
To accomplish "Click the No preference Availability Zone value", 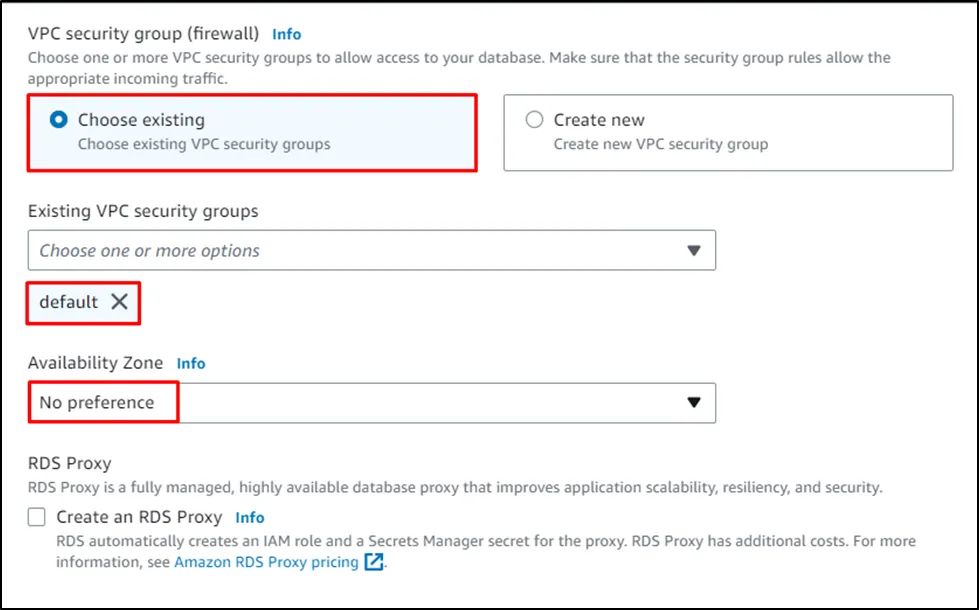I will click(97, 402).
